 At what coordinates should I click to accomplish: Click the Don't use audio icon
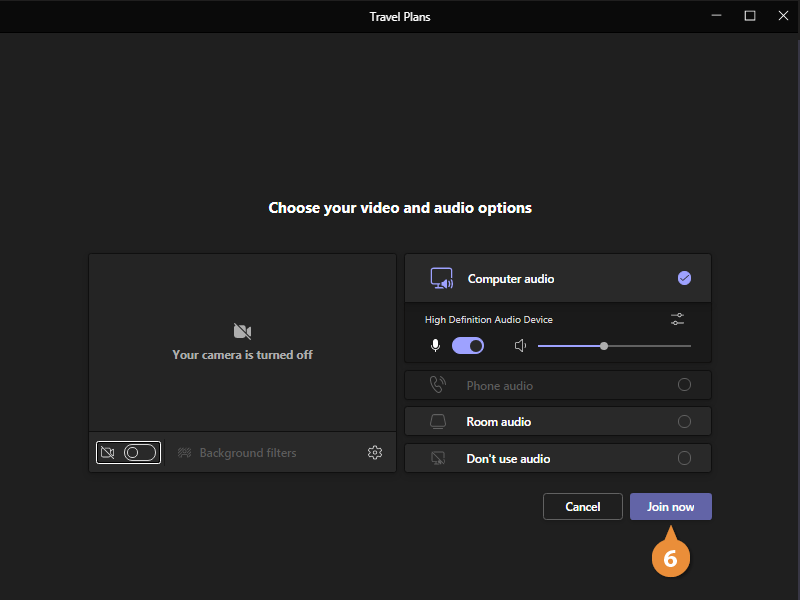438,459
